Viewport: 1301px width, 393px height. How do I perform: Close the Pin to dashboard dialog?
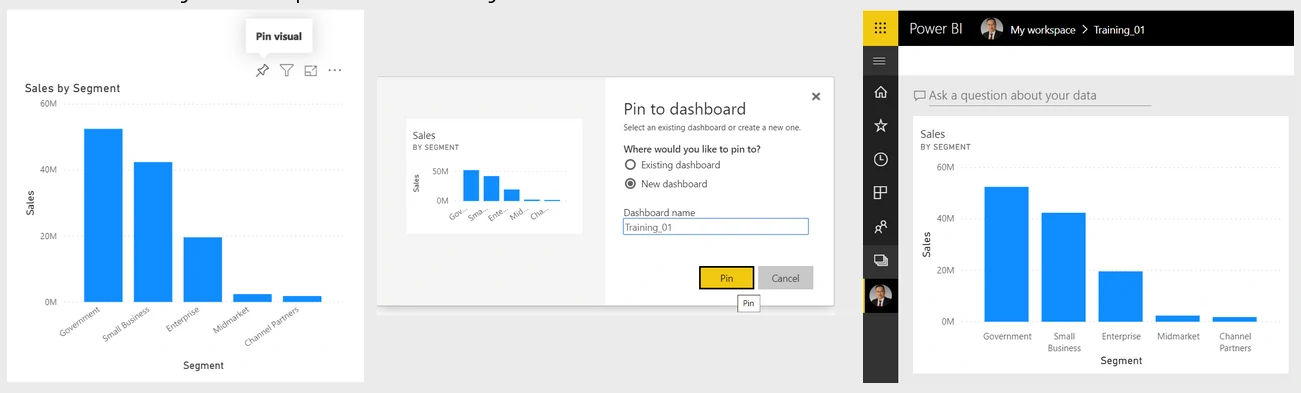coord(816,96)
